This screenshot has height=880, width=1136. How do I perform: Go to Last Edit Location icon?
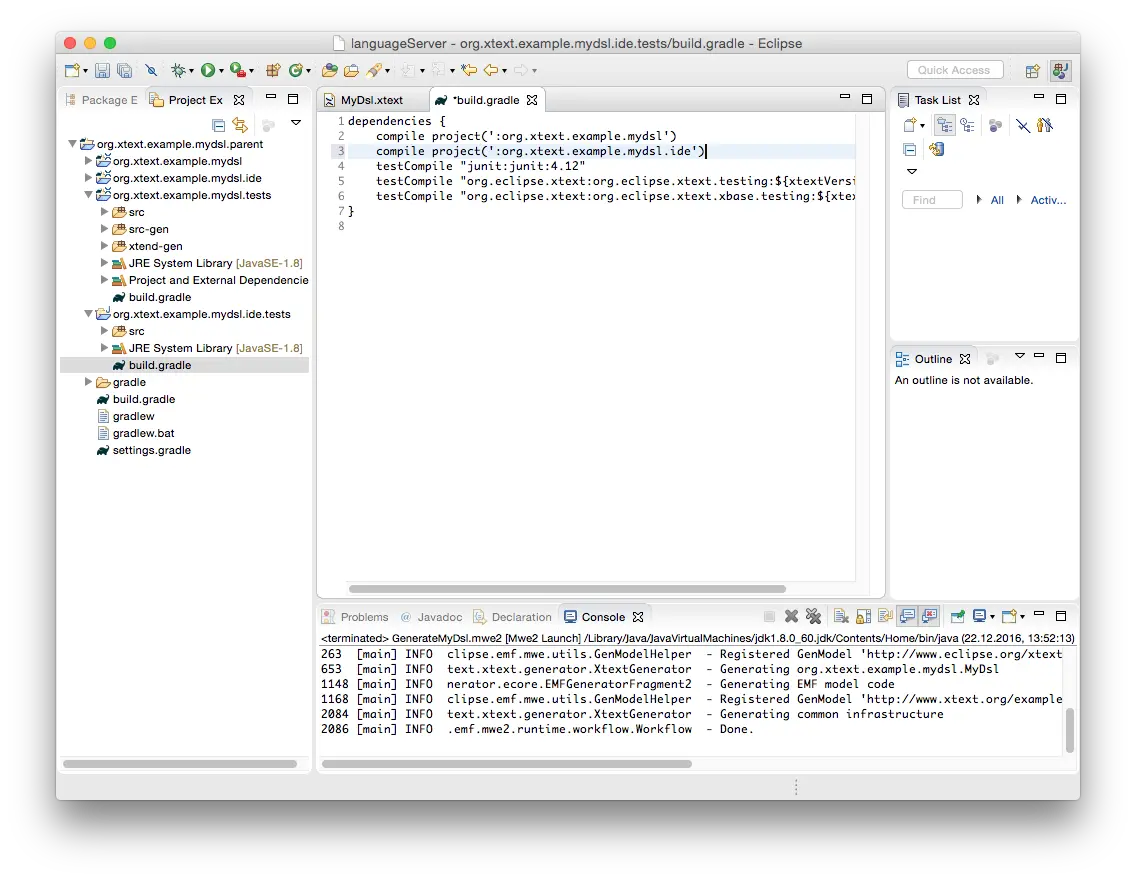(469, 70)
